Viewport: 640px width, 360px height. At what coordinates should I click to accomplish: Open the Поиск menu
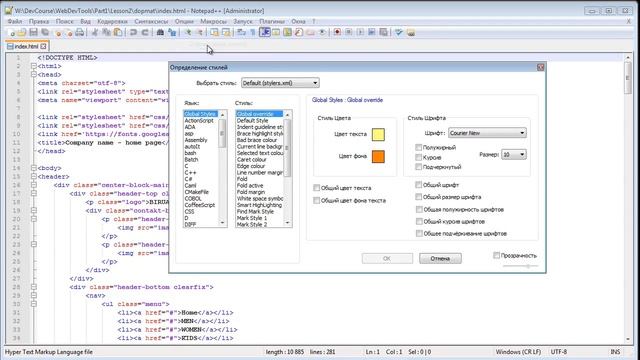pos(64,21)
